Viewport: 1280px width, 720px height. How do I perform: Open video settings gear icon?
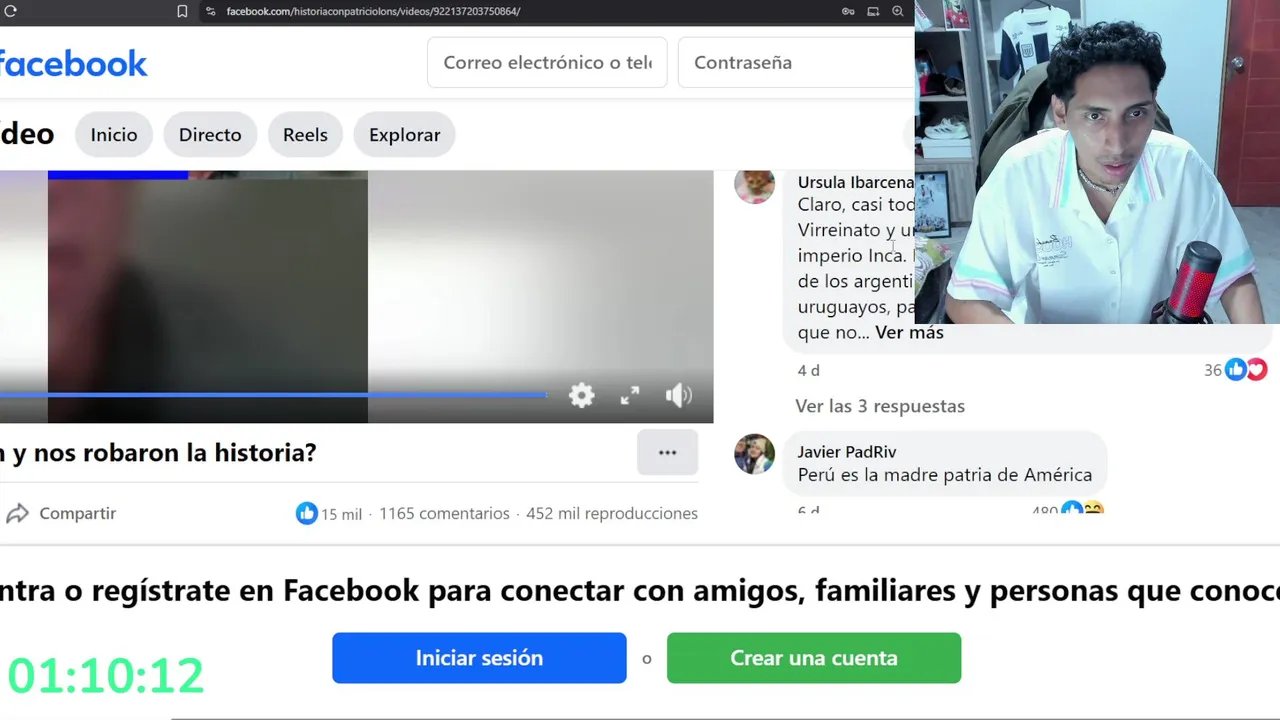point(581,395)
